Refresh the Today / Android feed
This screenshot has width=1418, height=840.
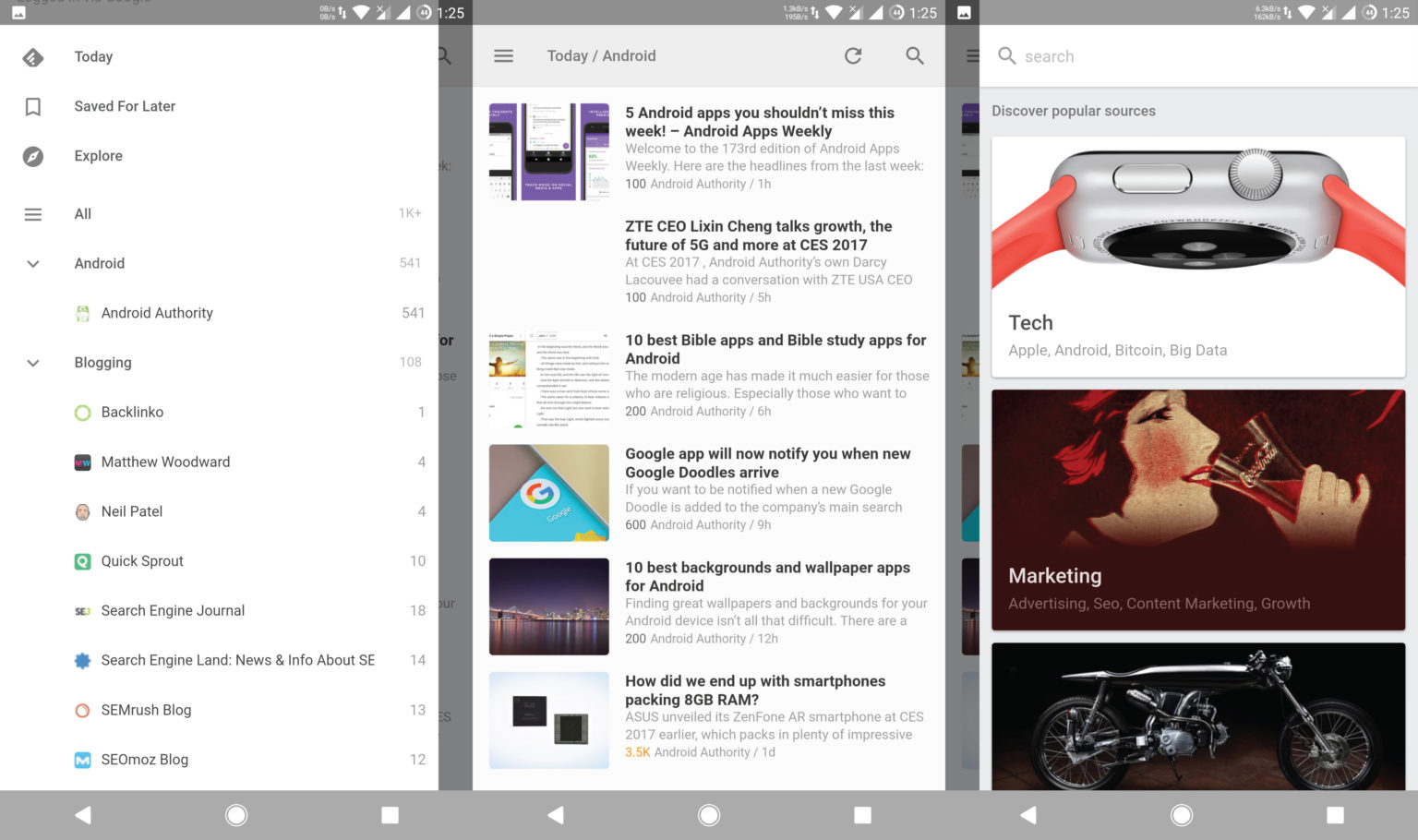(x=852, y=55)
